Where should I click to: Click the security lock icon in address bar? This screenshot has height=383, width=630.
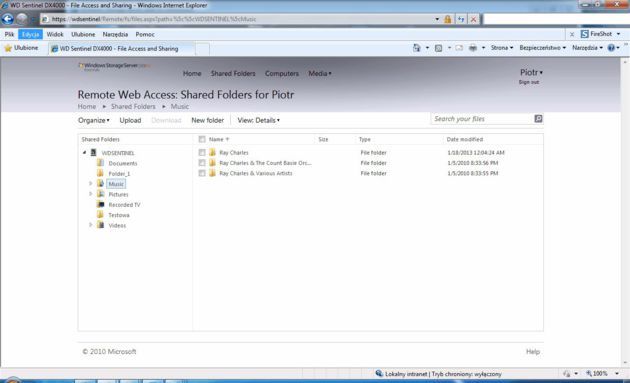point(448,19)
